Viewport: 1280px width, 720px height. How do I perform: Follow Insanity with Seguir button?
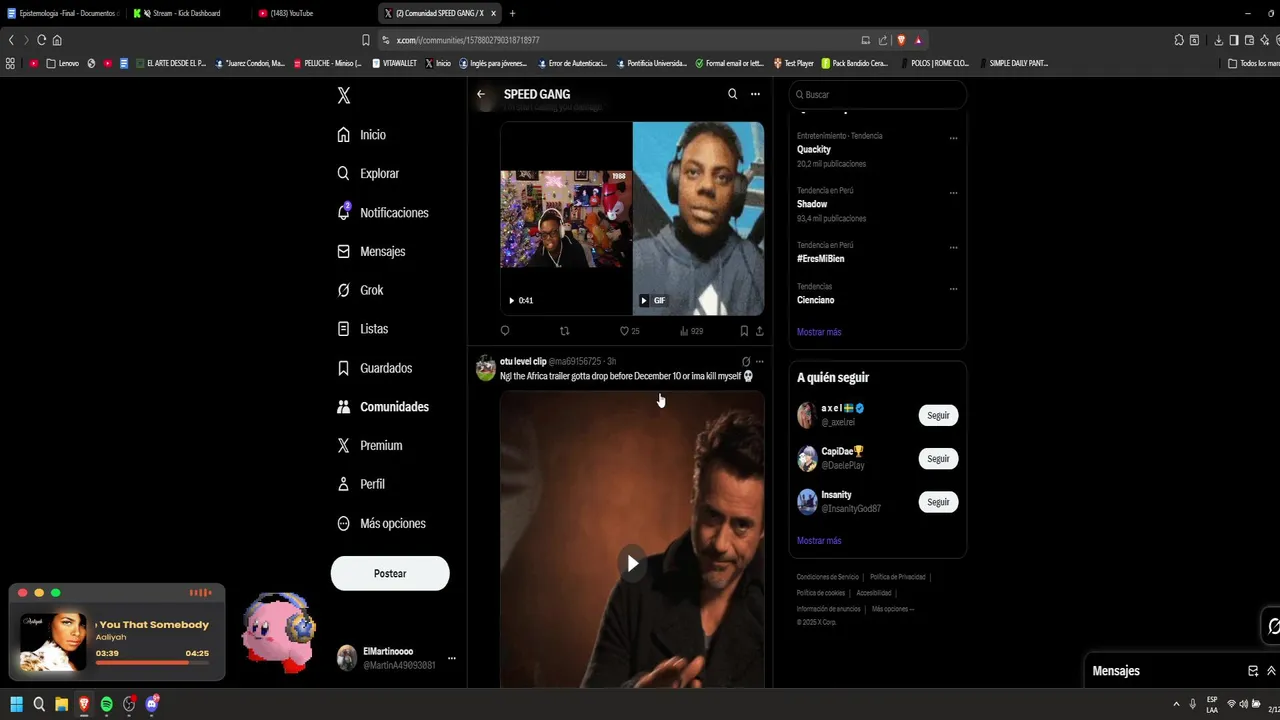coord(938,502)
